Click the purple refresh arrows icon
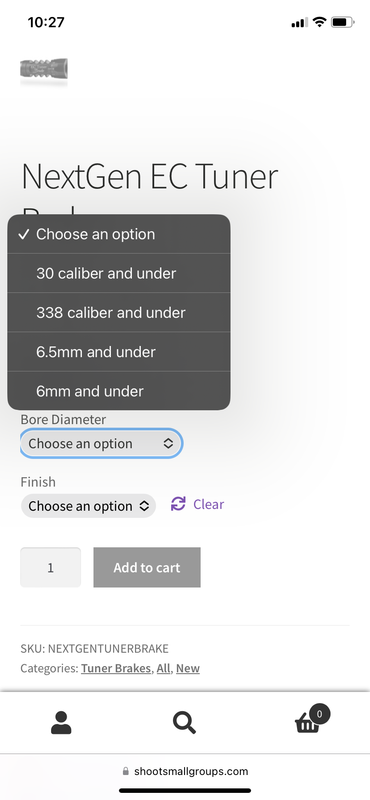Viewport: 370px width, 800px height. point(178,504)
